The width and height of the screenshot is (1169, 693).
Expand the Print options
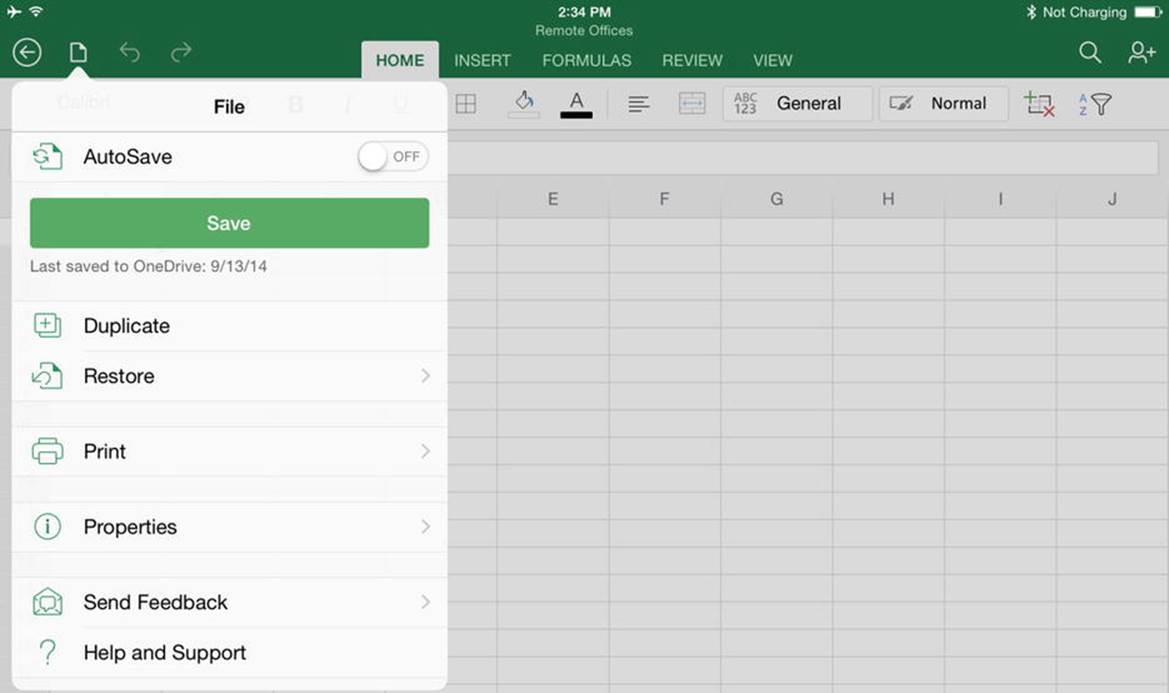tap(230, 452)
